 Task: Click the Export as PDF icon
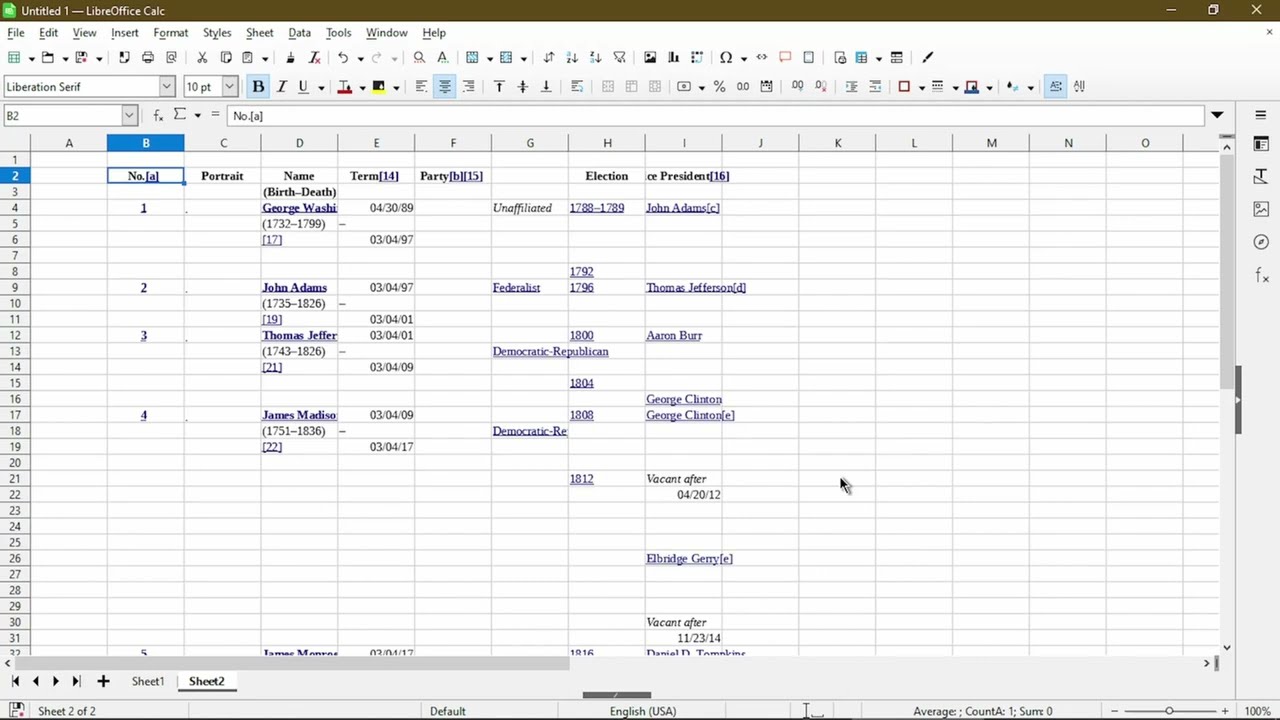tap(124, 57)
